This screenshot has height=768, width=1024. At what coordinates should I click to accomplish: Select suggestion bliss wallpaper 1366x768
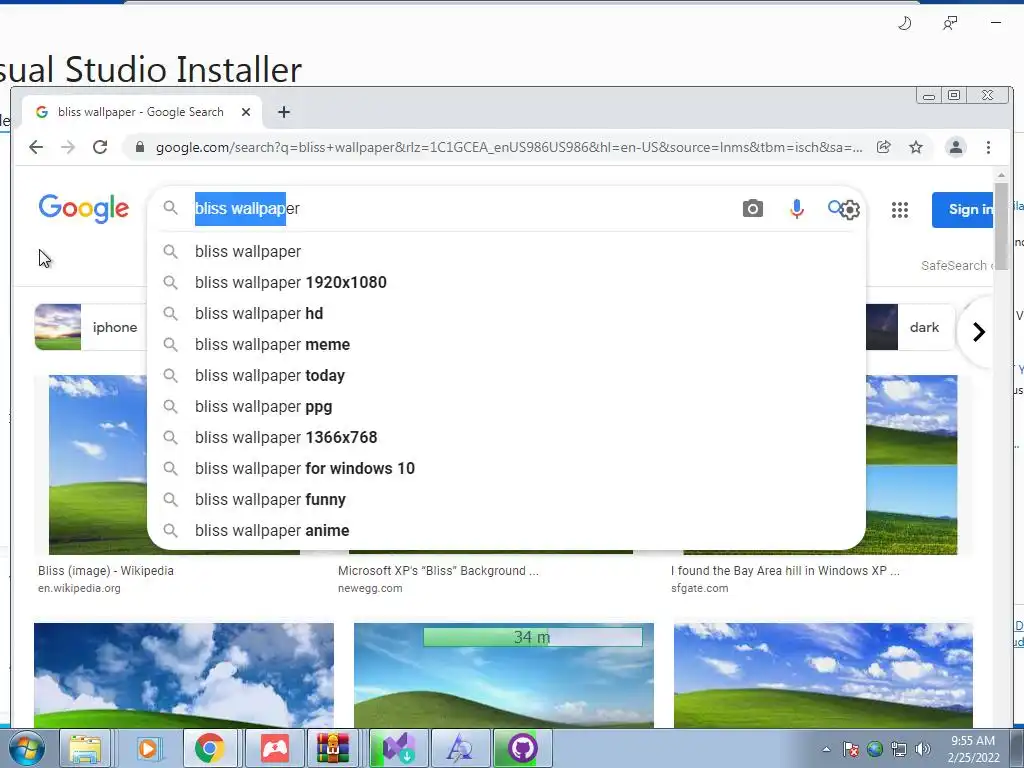pos(507,438)
